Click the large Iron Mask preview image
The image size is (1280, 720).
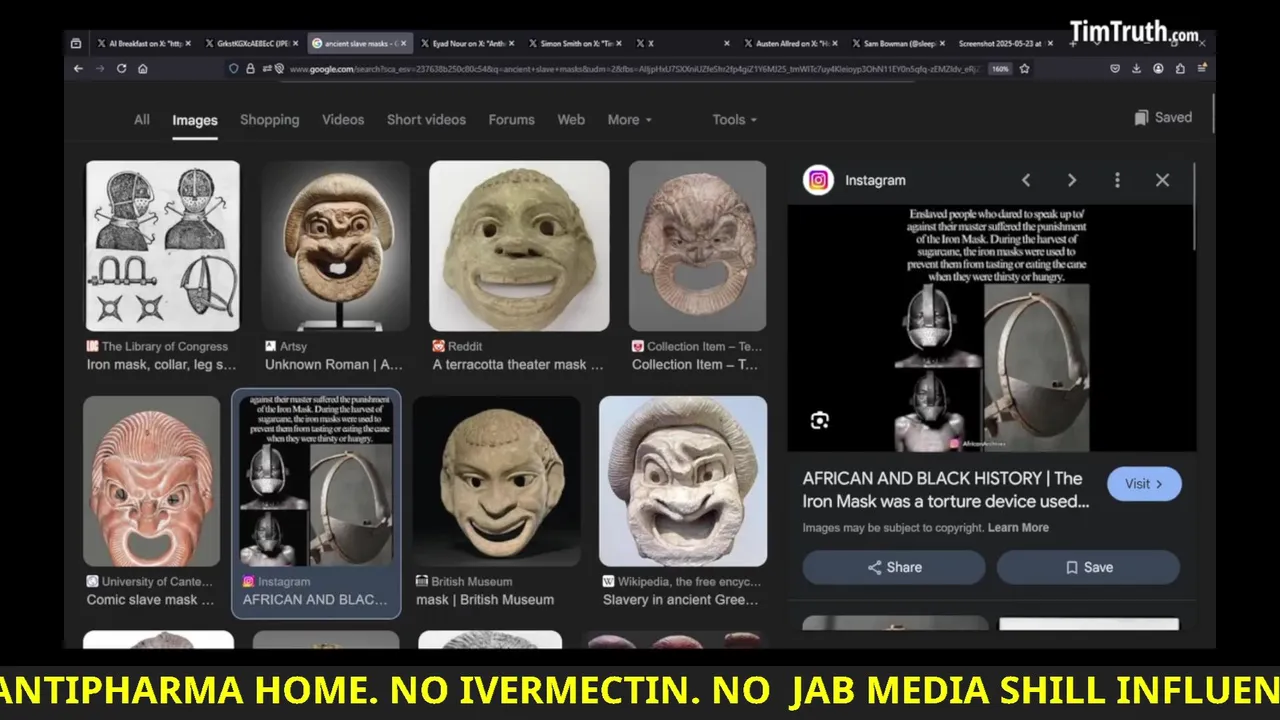(x=991, y=328)
